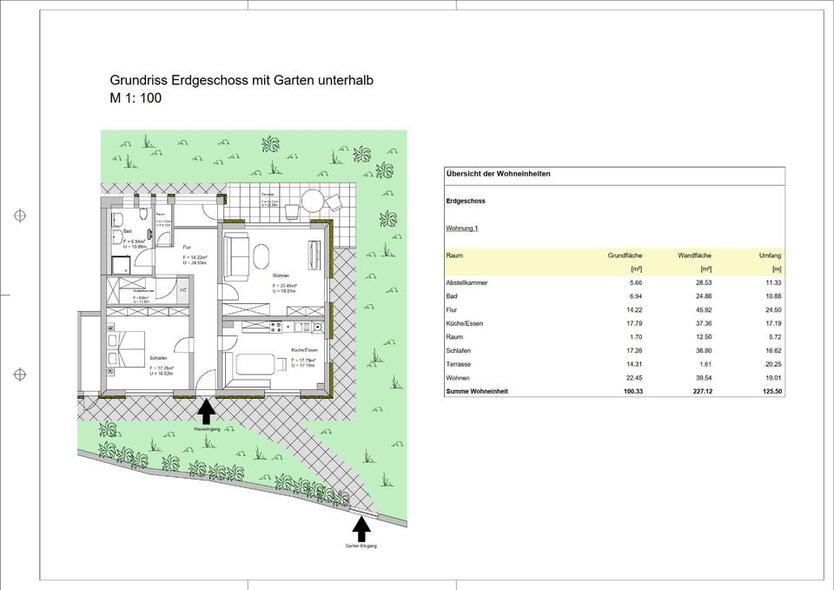Select the 'Flur' row name in the table
Image resolution: width=834 pixels, height=590 pixels.
[452, 310]
